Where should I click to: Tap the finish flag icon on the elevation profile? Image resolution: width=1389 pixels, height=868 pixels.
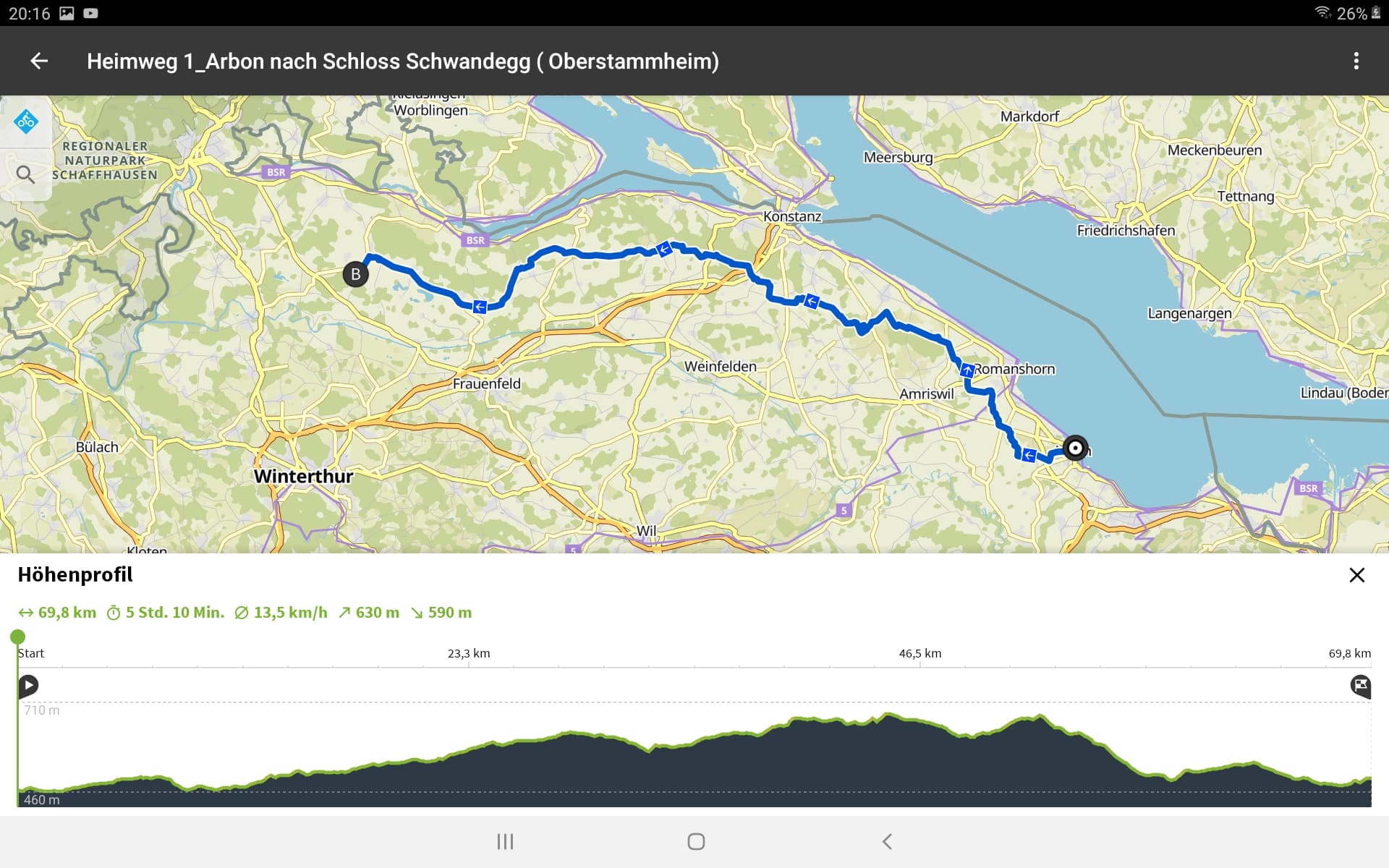1360,685
